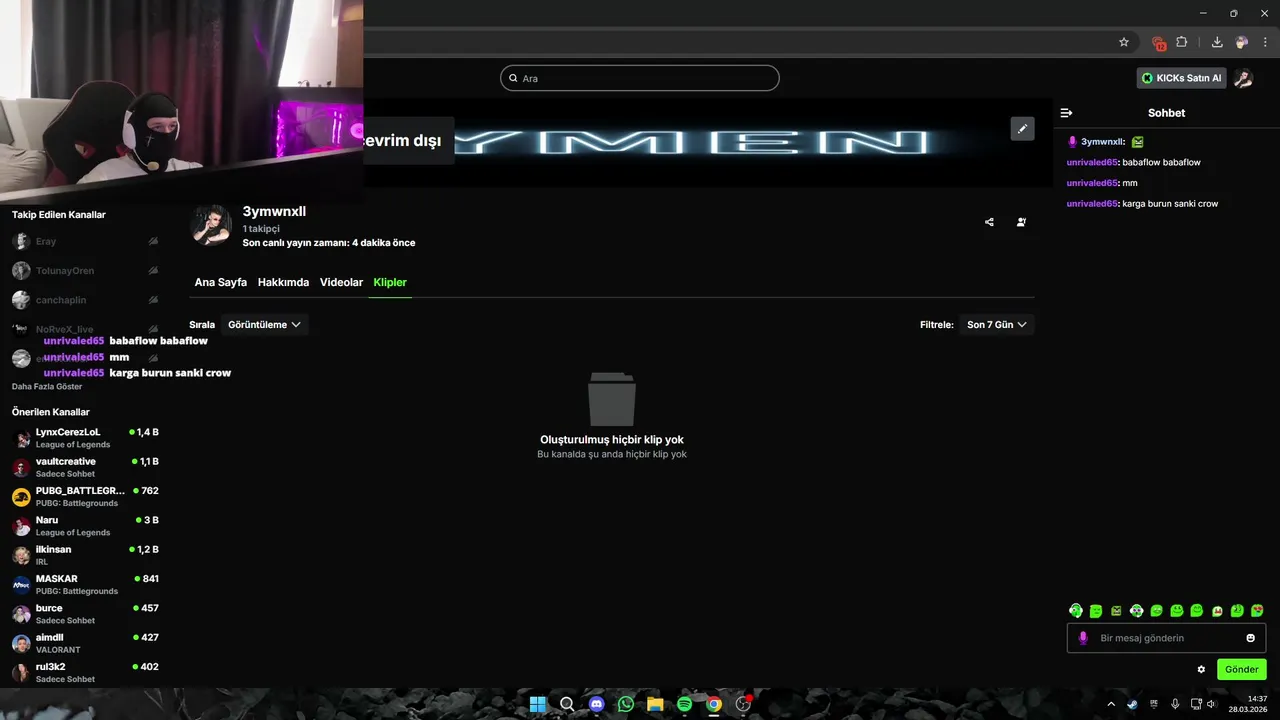Open WhatsApp from the taskbar

(626, 704)
